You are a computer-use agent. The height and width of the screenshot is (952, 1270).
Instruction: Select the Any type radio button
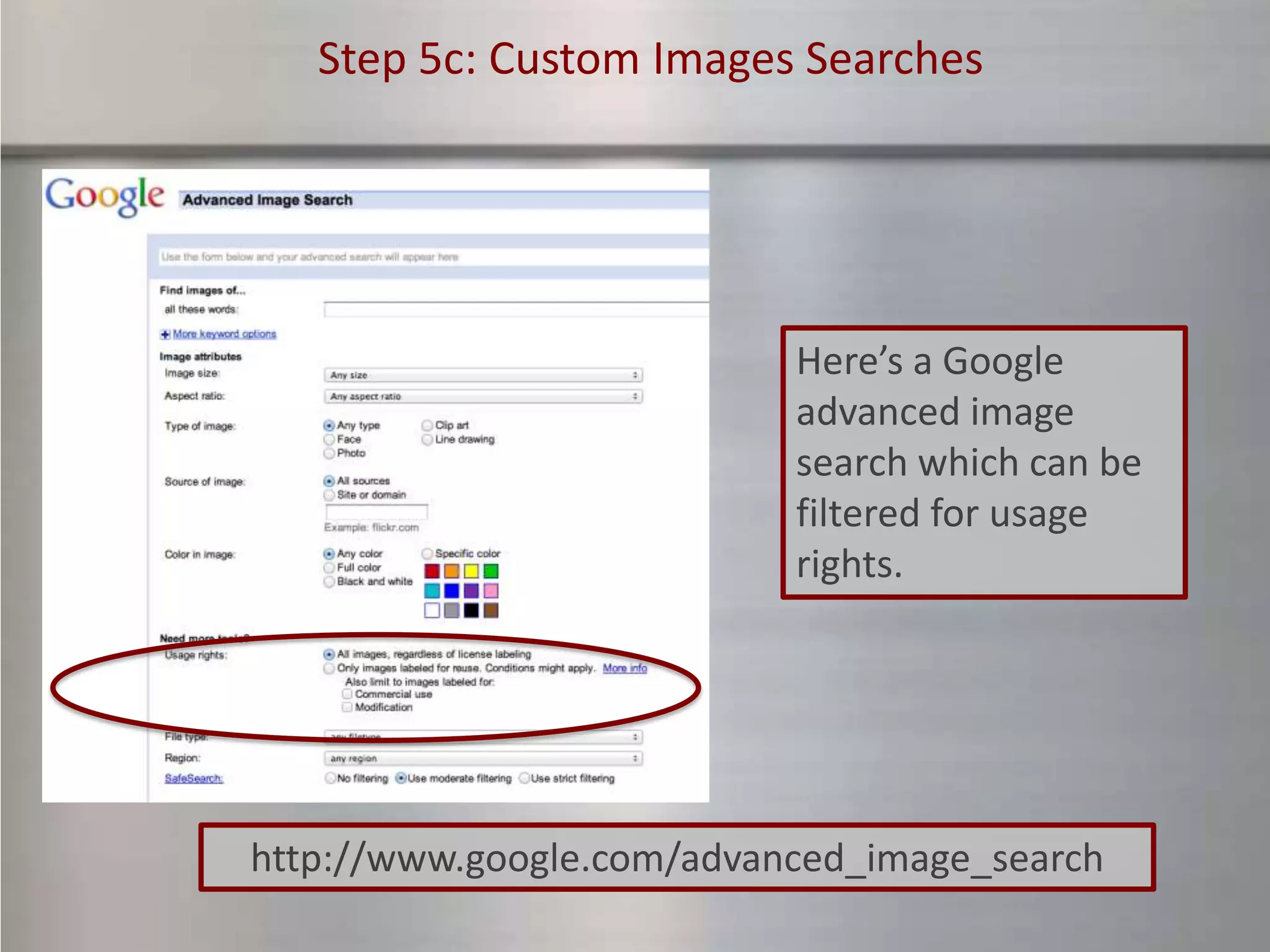click(329, 426)
